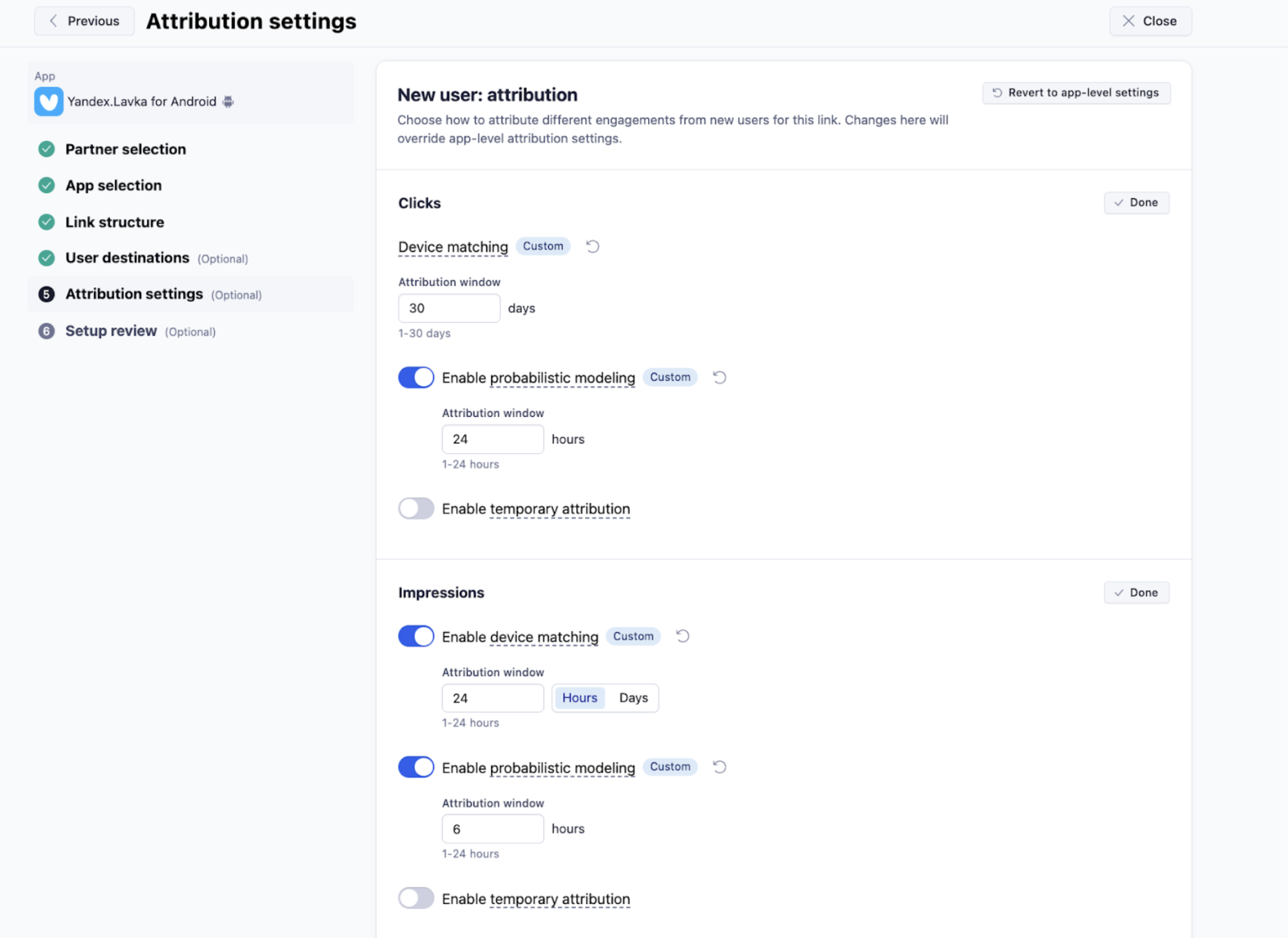This screenshot has height=938, width=1288.
Task: Turn off Impressions device matching toggle
Action: 416,637
